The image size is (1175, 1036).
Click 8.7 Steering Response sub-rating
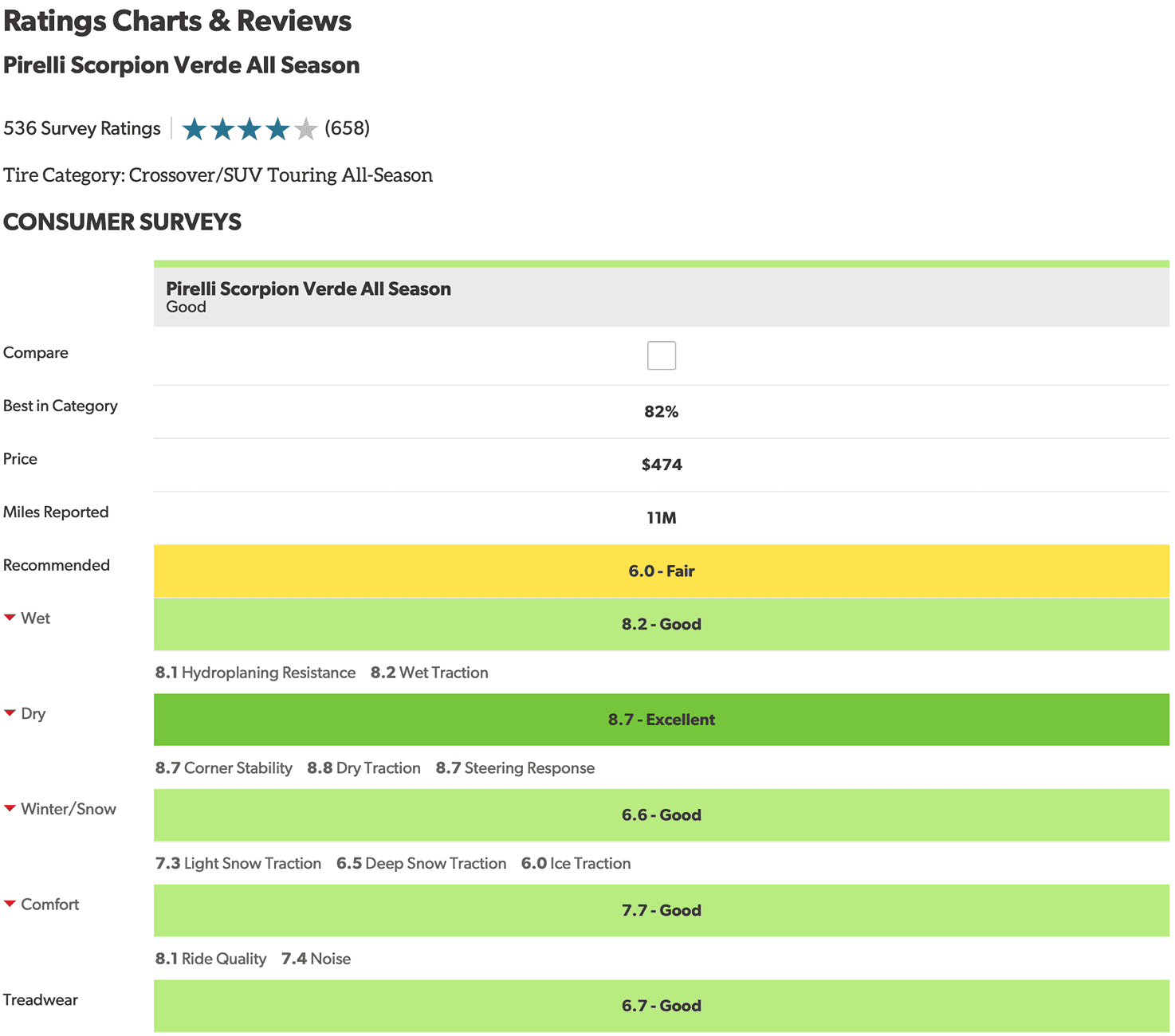click(x=515, y=768)
